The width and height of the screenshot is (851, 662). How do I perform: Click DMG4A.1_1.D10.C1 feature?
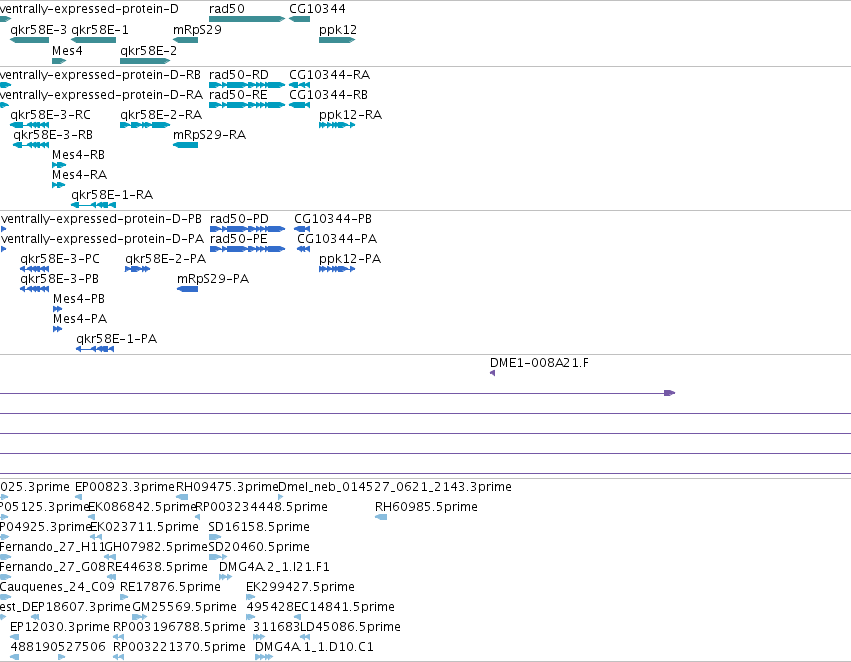(264, 657)
